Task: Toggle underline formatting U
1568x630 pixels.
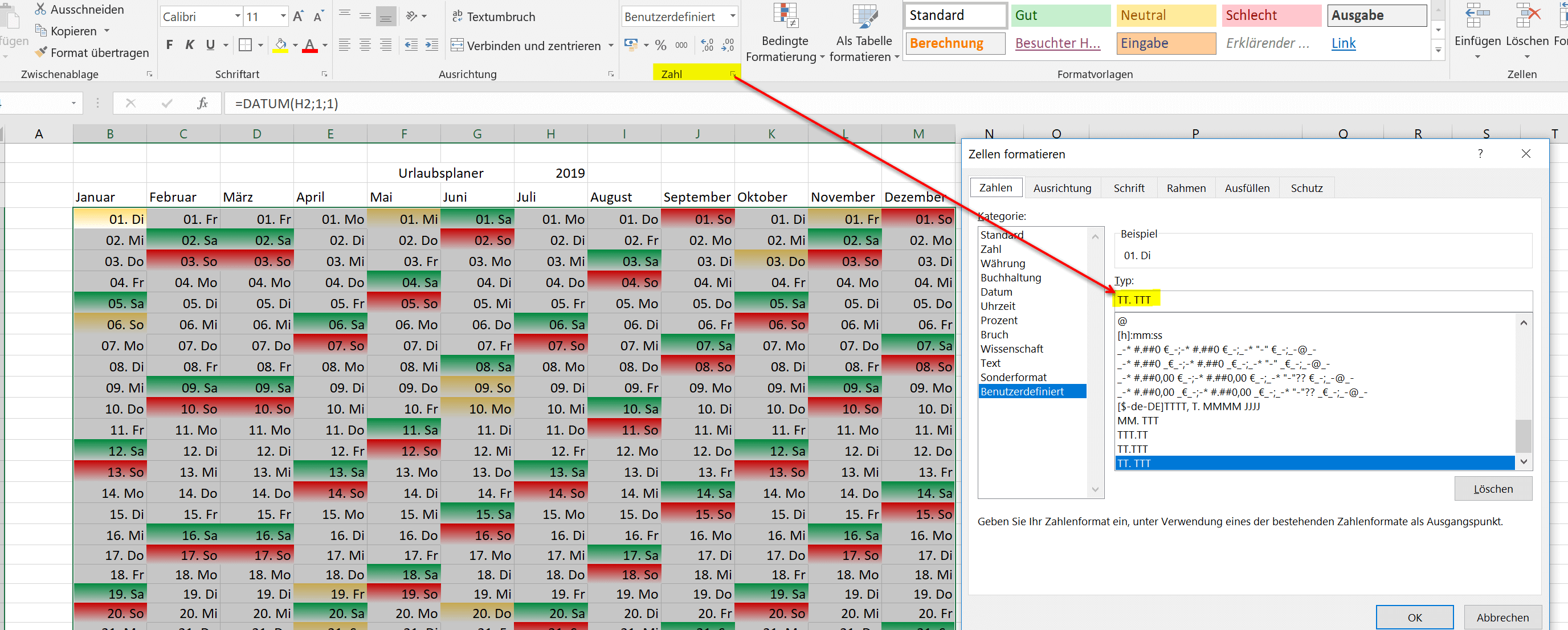Action: coord(210,44)
